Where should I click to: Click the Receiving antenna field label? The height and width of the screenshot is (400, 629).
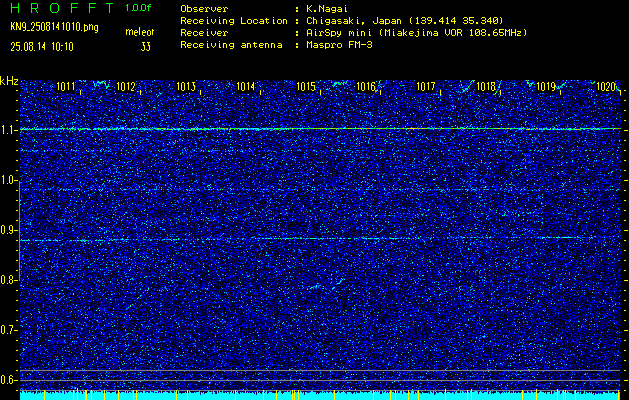(x=231, y=45)
